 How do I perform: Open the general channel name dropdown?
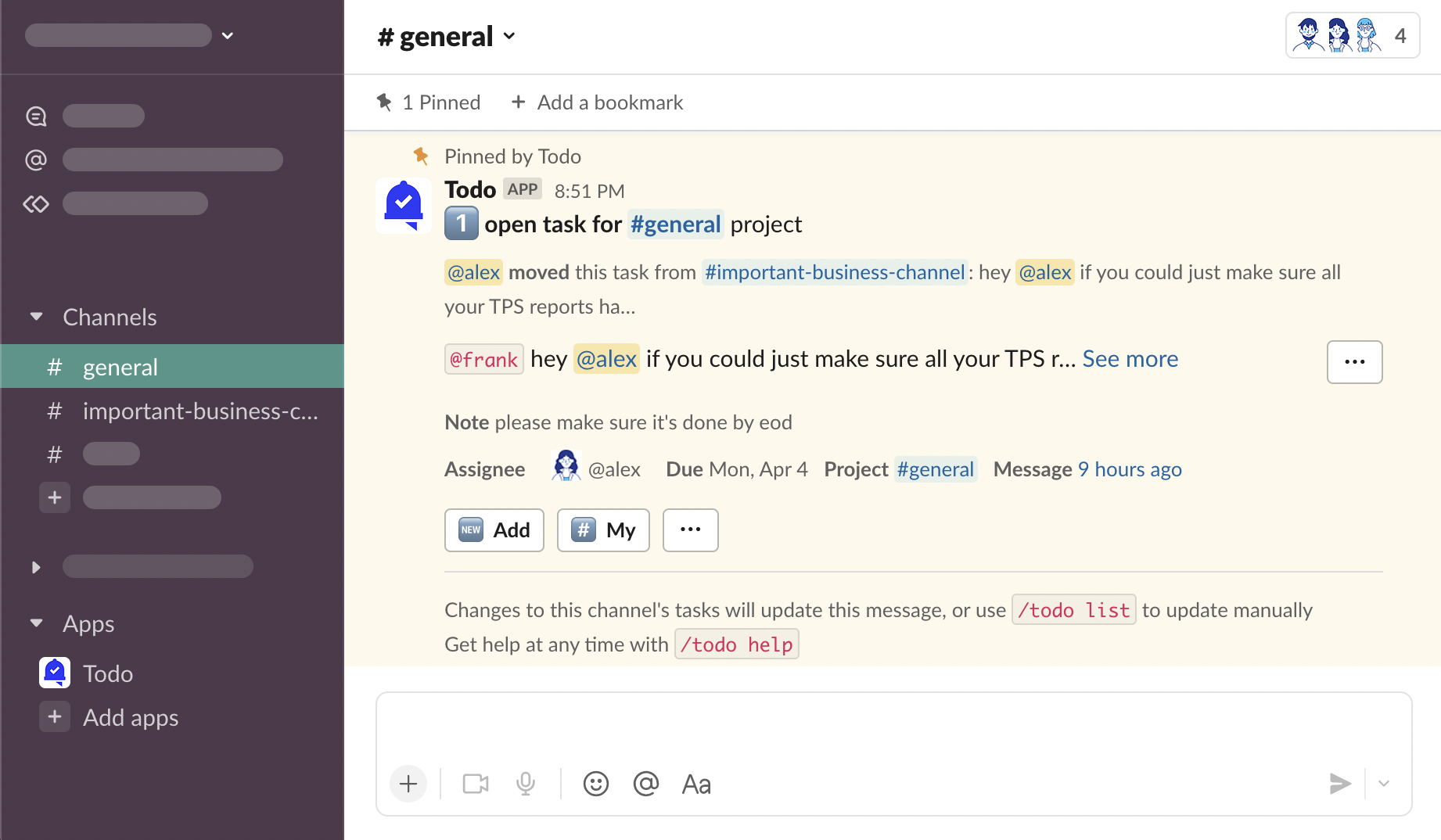[x=447, y=37]
